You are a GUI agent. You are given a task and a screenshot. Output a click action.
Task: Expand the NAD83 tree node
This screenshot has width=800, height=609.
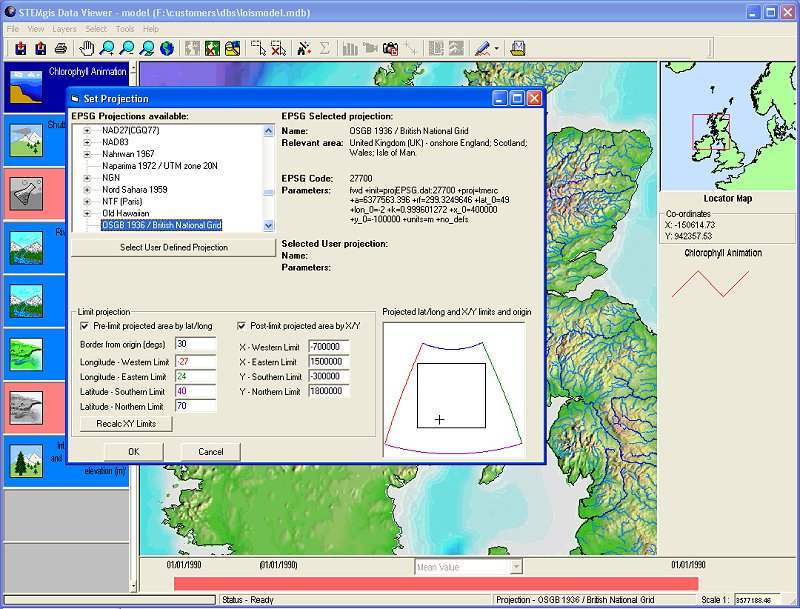88,142
